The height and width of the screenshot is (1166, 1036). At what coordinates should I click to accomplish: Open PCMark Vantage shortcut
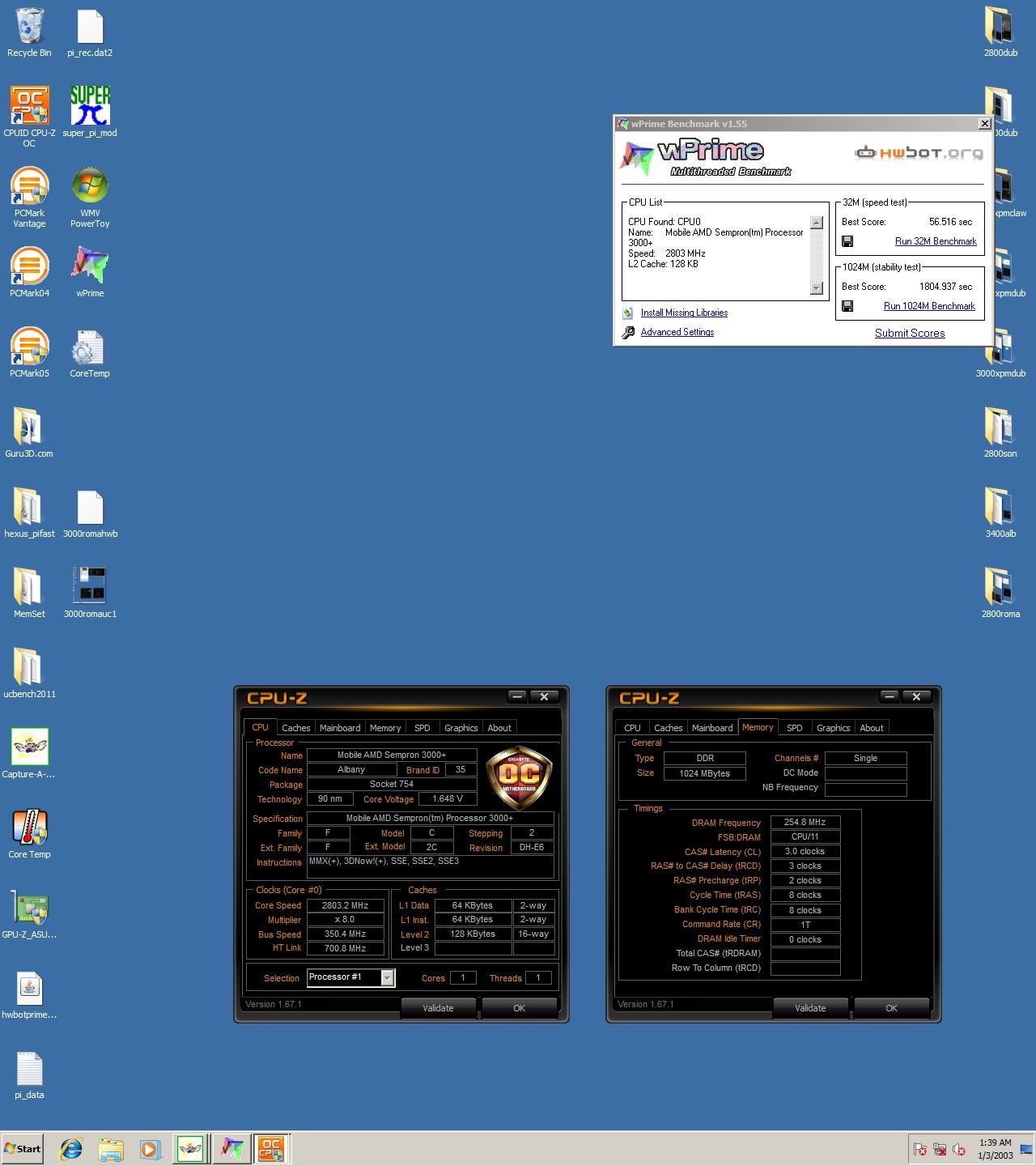[29, 197]
